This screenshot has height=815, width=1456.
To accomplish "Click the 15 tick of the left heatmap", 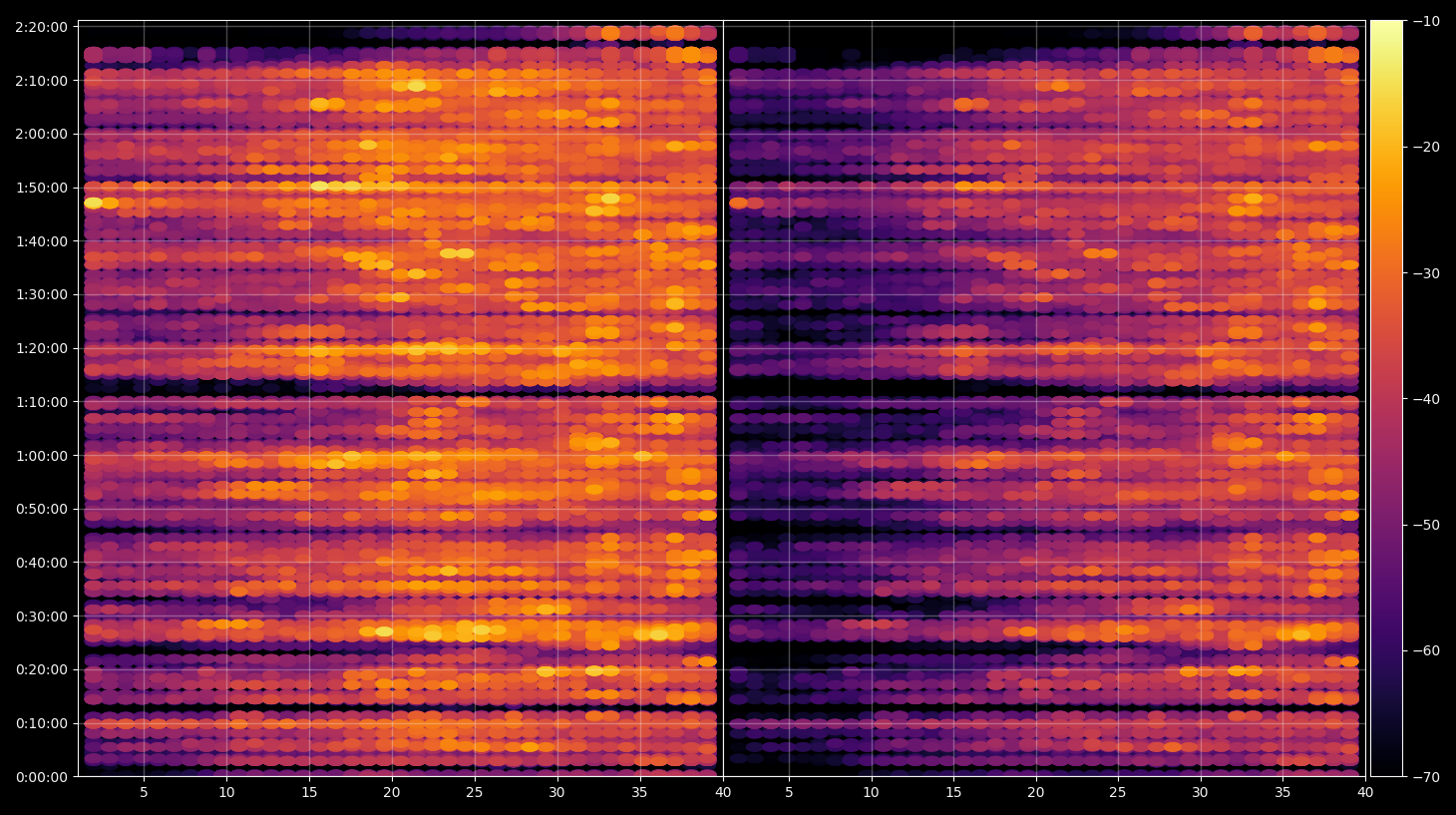I will pyautogui.click(x=309, y=793).
